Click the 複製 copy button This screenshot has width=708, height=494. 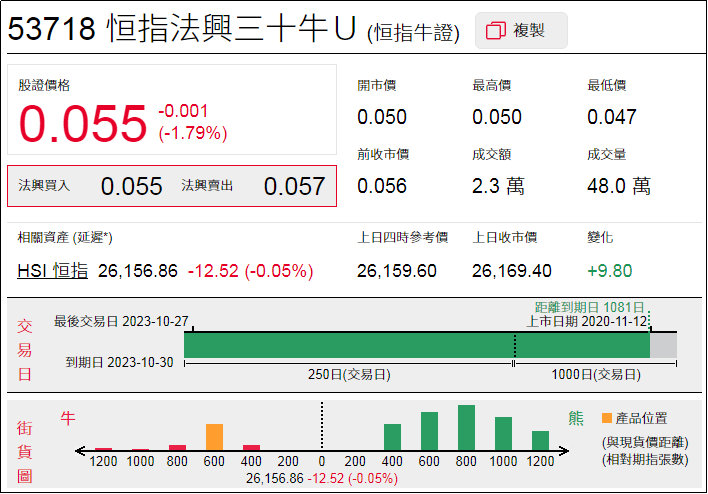[521, 31]
